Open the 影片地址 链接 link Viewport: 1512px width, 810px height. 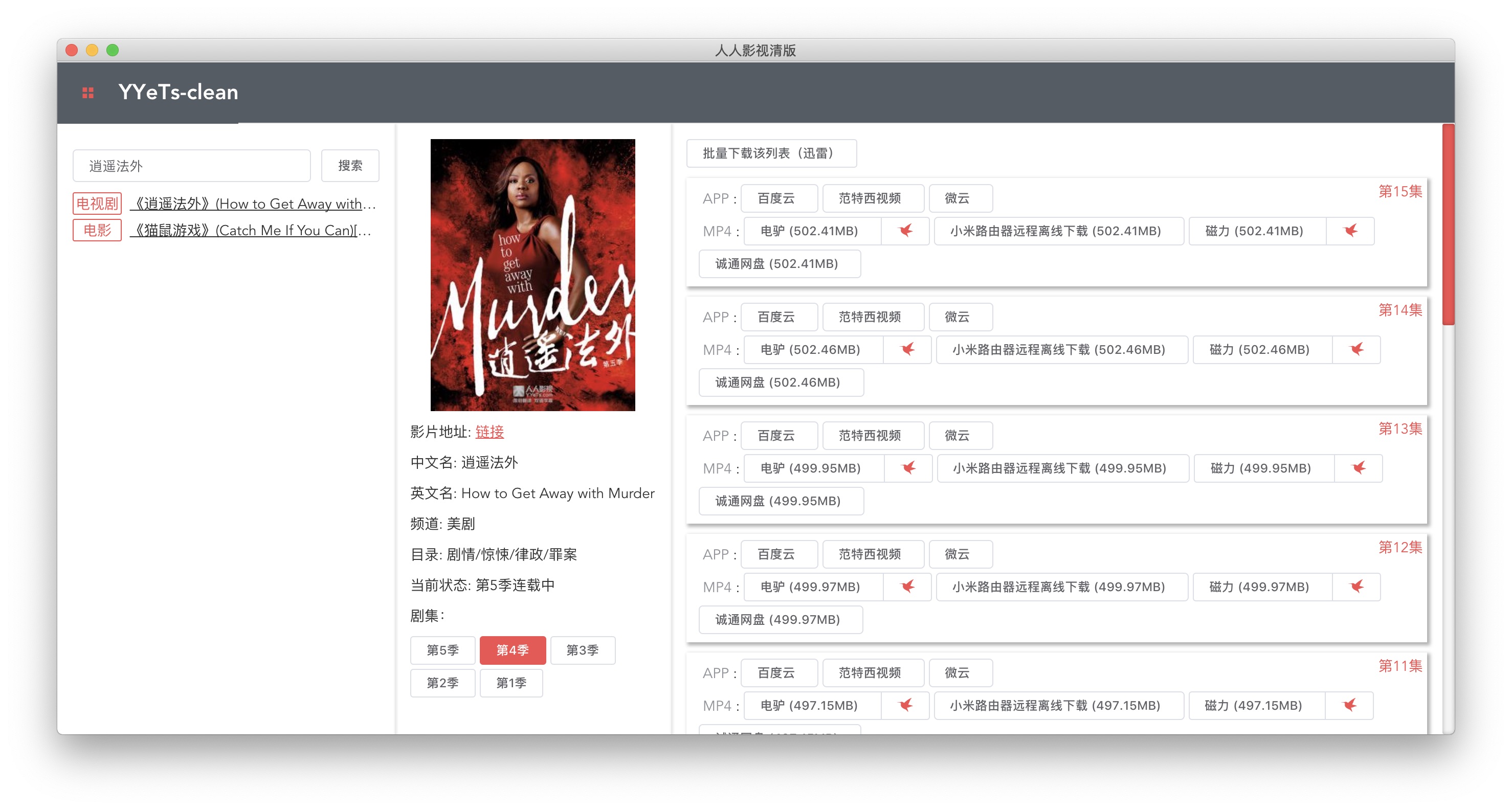coord(490,432)
